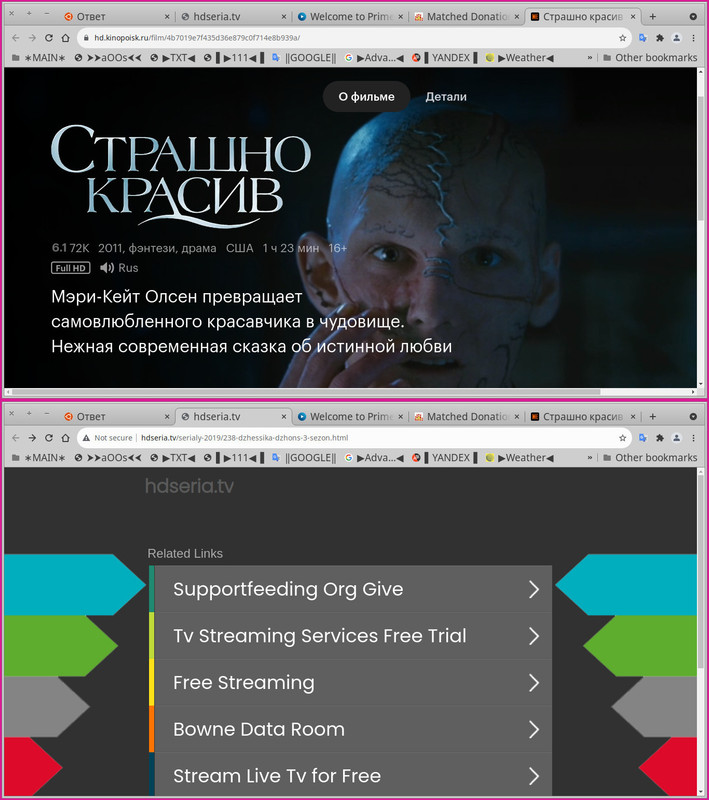Click address bar in top kinopoisk window
This screenshot has width=709, height=800.
[x=354, y=38]
